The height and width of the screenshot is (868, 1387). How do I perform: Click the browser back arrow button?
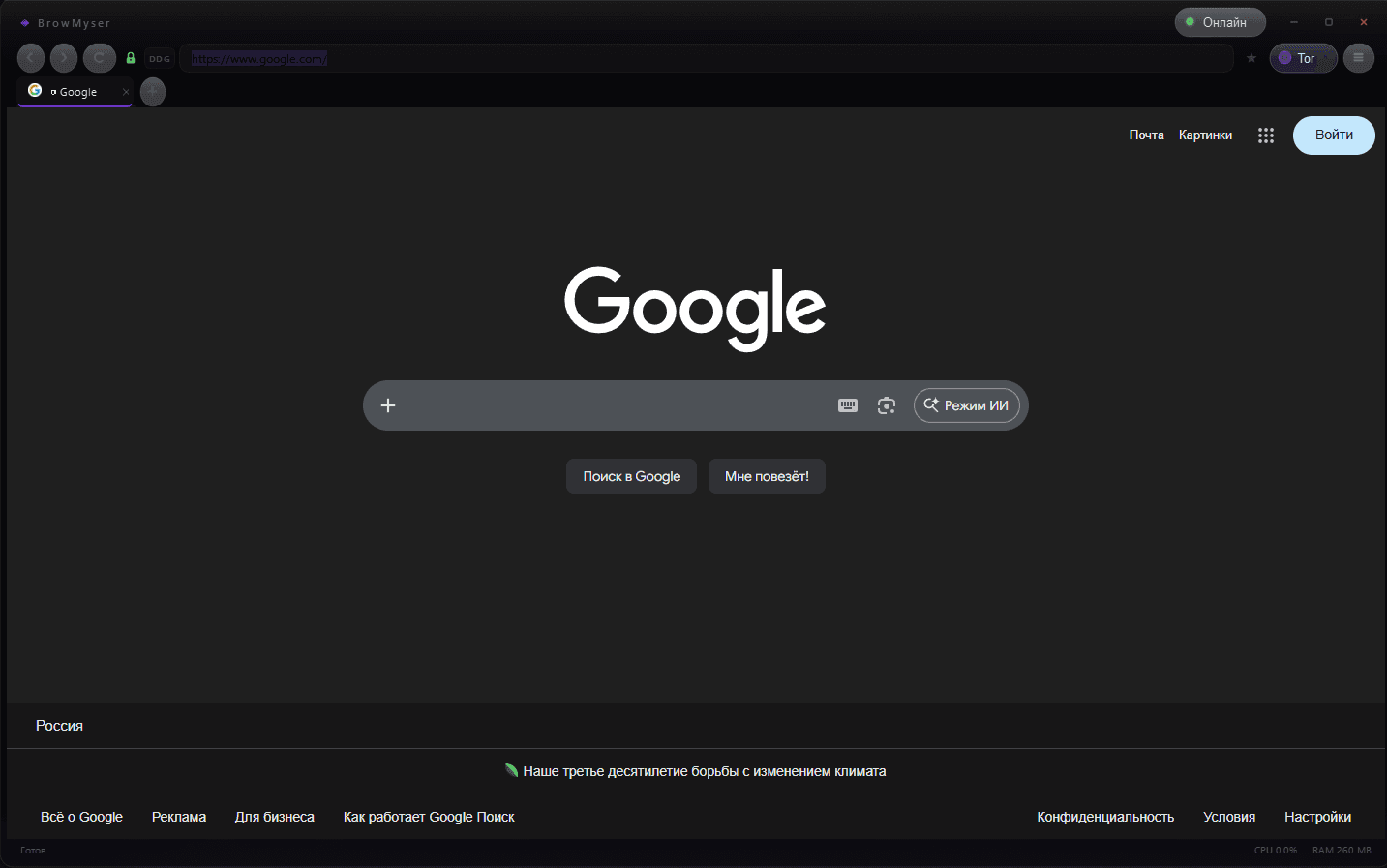[31, 58]
